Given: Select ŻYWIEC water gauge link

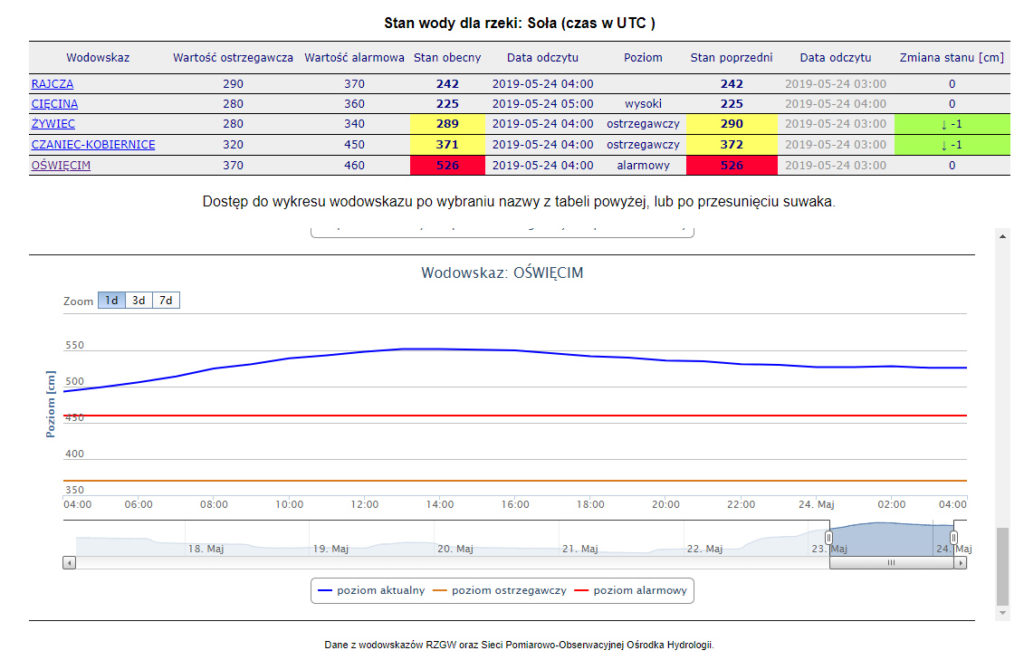Looking at the screenshot, I should point(53,124).
